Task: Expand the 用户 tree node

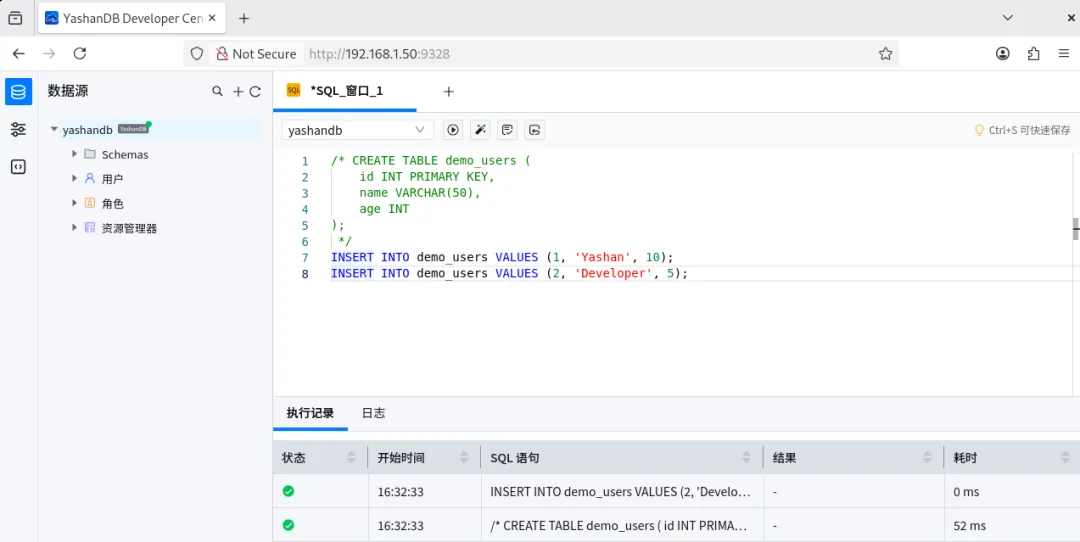Action: (74, 178)
